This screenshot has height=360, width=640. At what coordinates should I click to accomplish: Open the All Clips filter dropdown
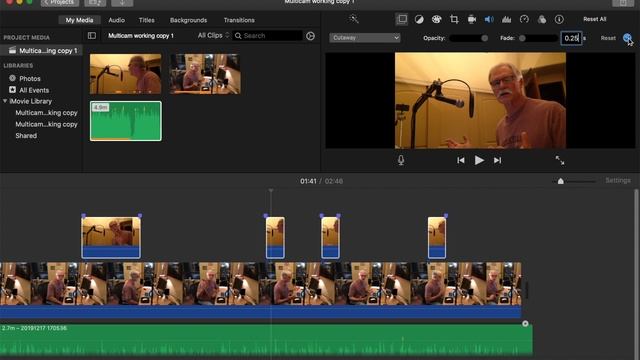(x=213, y=36)
